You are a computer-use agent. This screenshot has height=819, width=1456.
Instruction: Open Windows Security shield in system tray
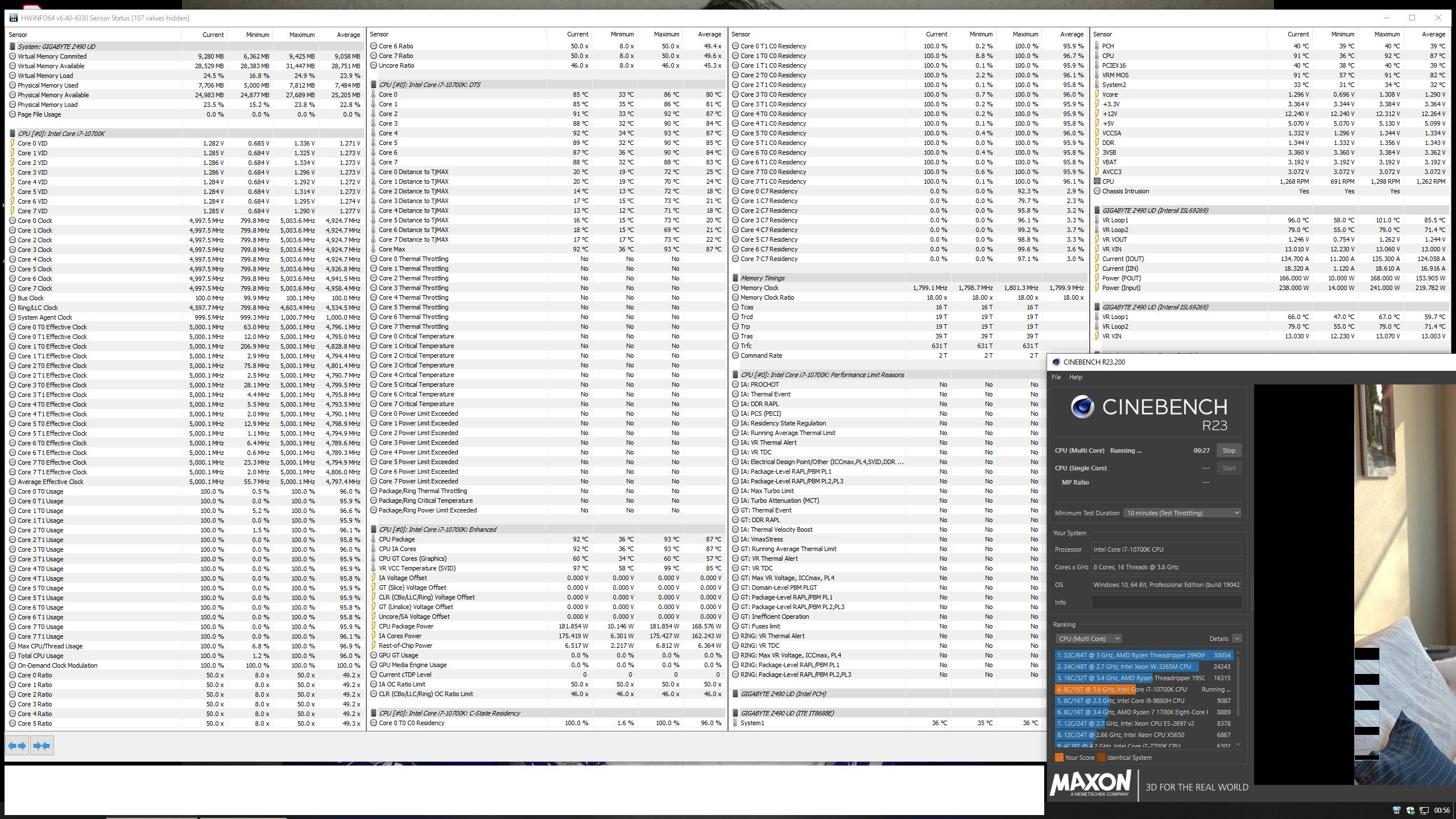[1410, 810]
